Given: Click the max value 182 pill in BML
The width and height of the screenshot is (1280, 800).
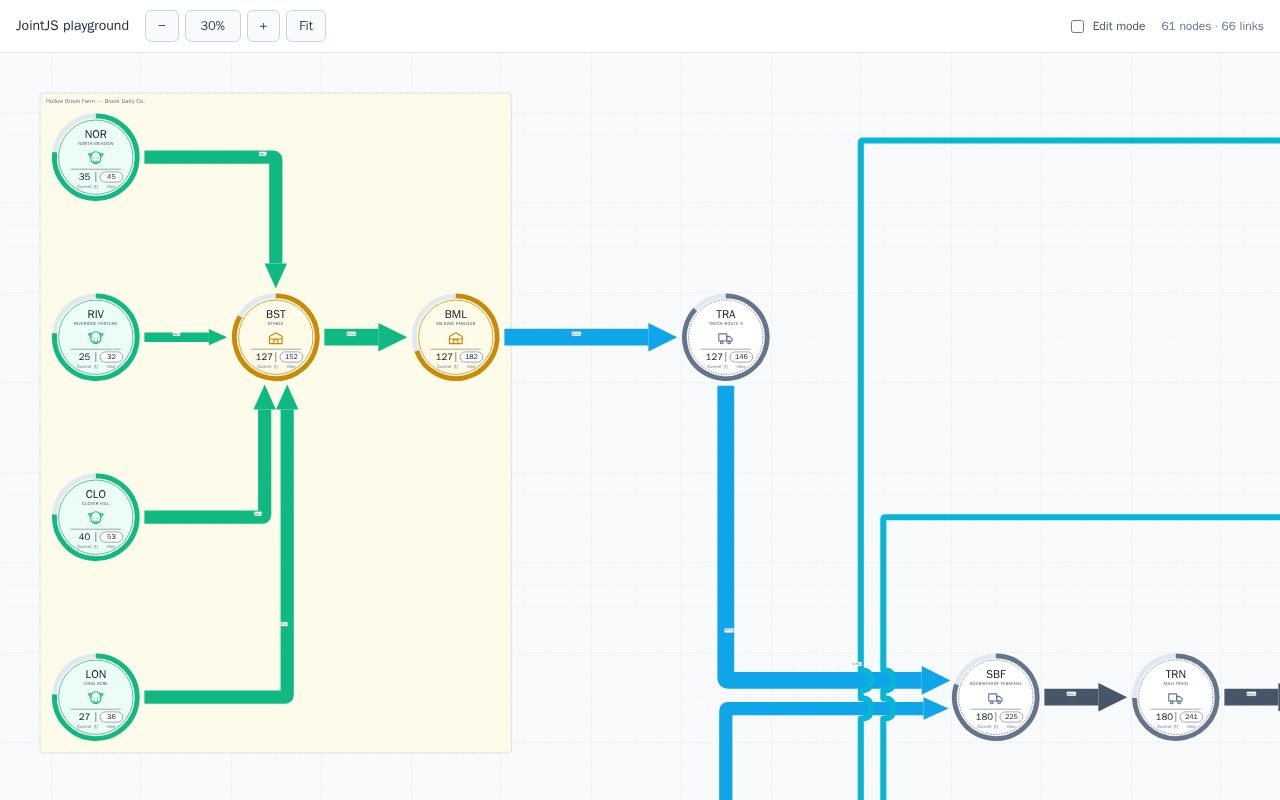Looking at the screenshot, I should [471, 357].
